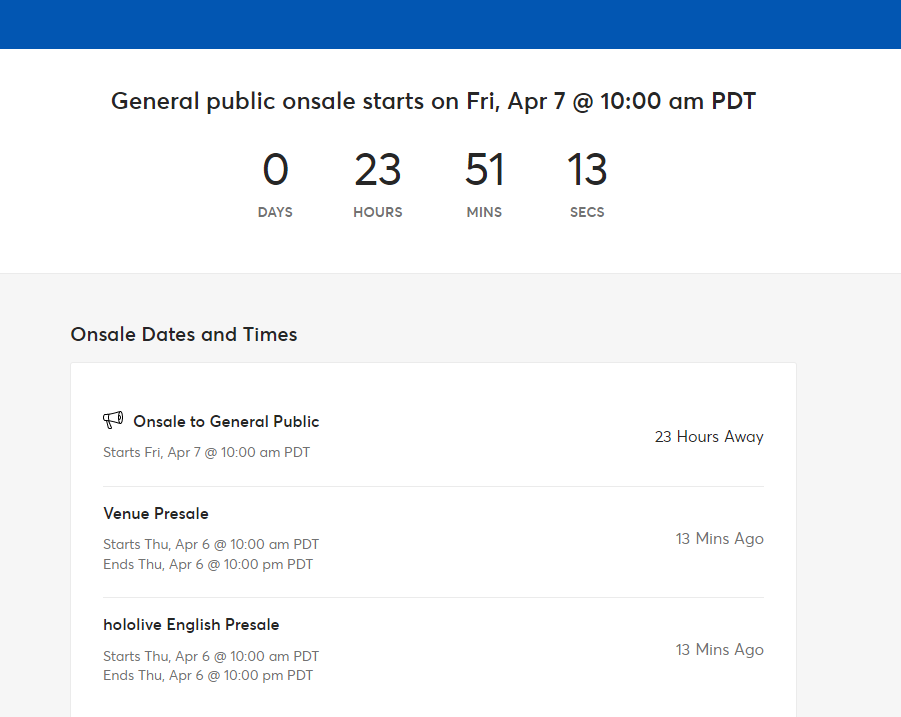The height and width of the screenshot is (717, 901).
Task: Click the countdown days number 0
Action: tap(275, 169)
